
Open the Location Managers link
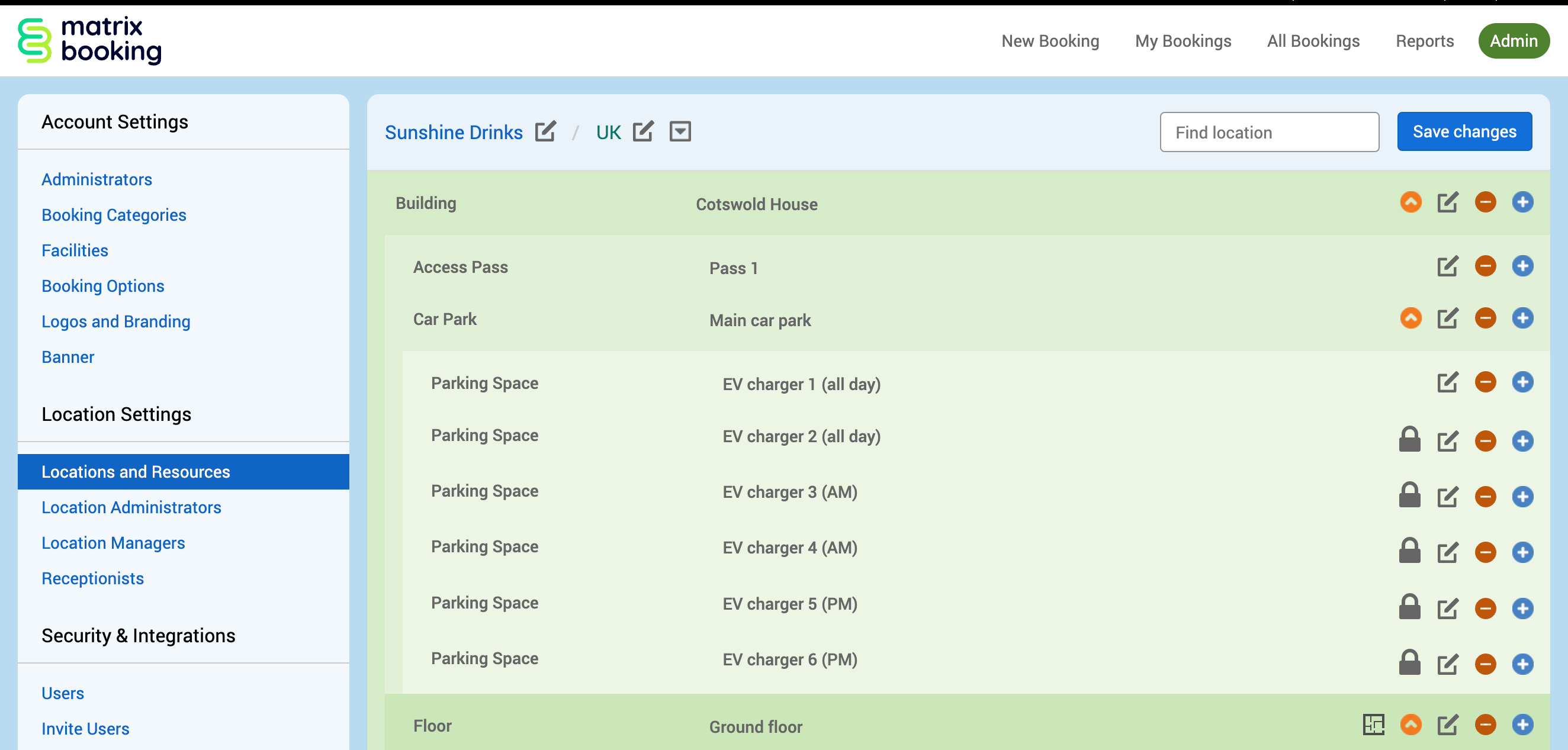pyautogui.click(x=113, y=543)
